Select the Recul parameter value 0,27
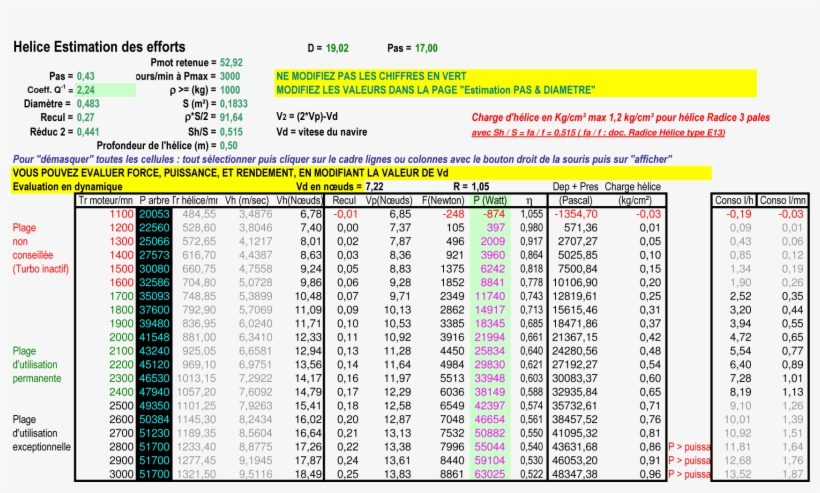The height and width of the screenshot is (493, 820). click(x=86, y=118)
